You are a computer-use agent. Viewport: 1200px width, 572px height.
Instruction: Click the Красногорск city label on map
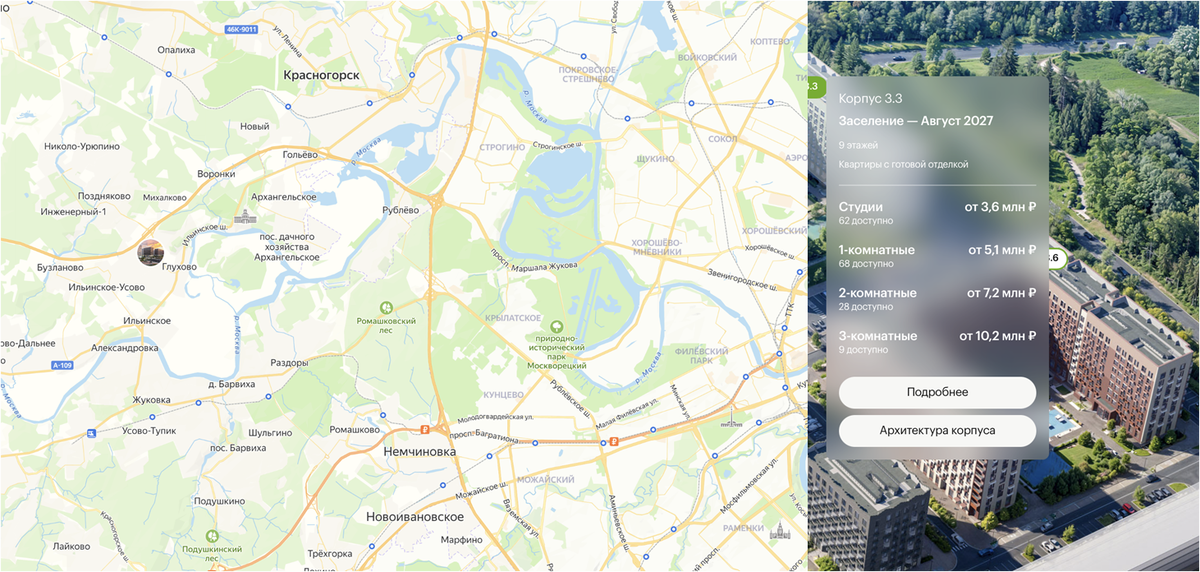point(321,75)
